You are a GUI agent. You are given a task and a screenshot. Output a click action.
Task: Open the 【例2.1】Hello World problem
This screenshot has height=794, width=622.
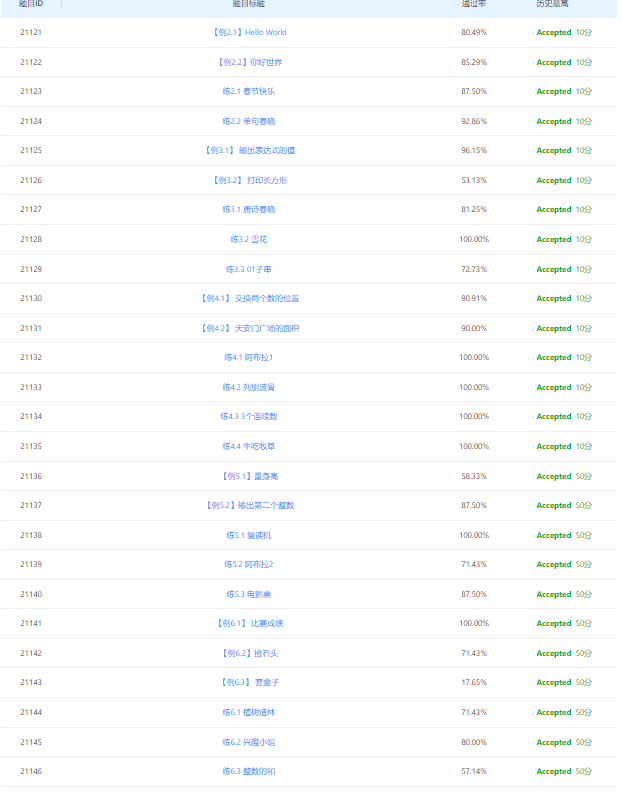(x=249, y=32)
